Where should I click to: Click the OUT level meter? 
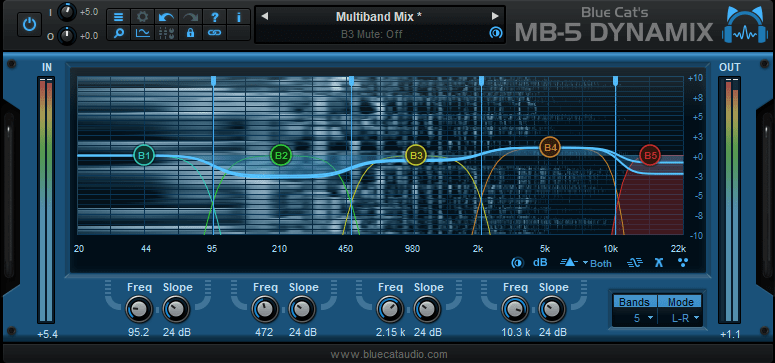[730, 201]
